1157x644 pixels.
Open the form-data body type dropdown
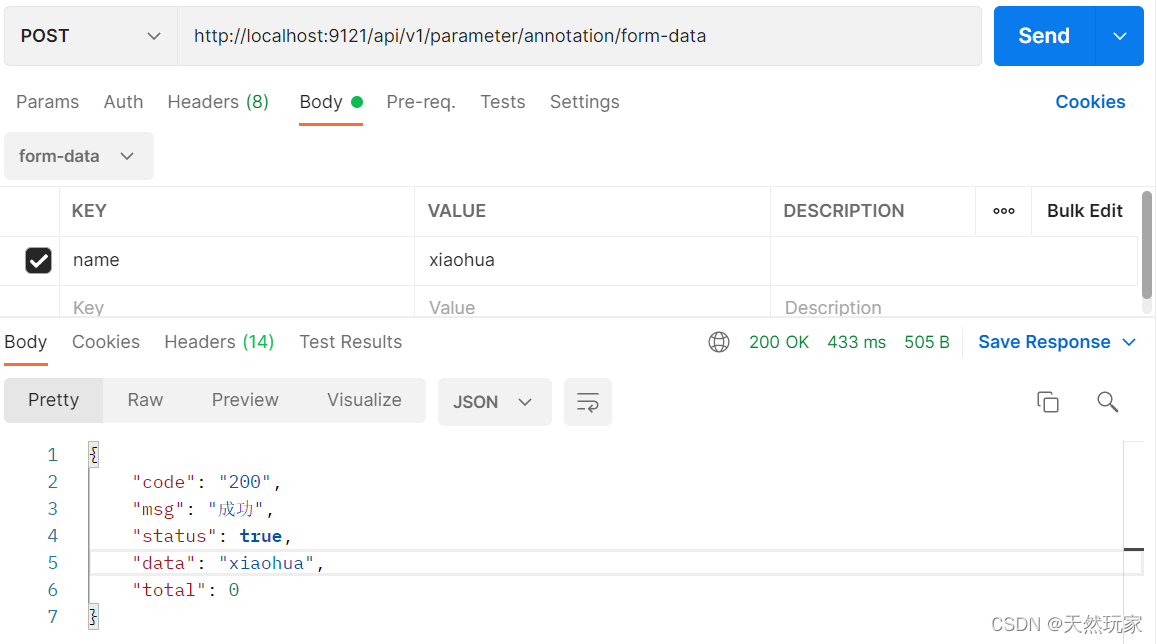click(x=79, y=156)
